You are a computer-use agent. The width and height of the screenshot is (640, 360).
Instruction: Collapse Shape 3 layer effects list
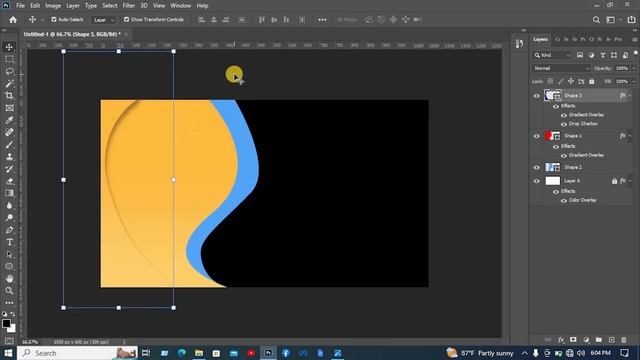[x=631, y=96]
